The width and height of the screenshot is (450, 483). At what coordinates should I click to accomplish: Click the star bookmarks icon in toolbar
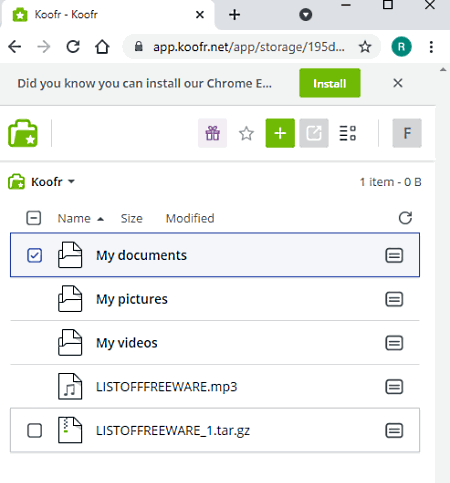tap(246, 133)
